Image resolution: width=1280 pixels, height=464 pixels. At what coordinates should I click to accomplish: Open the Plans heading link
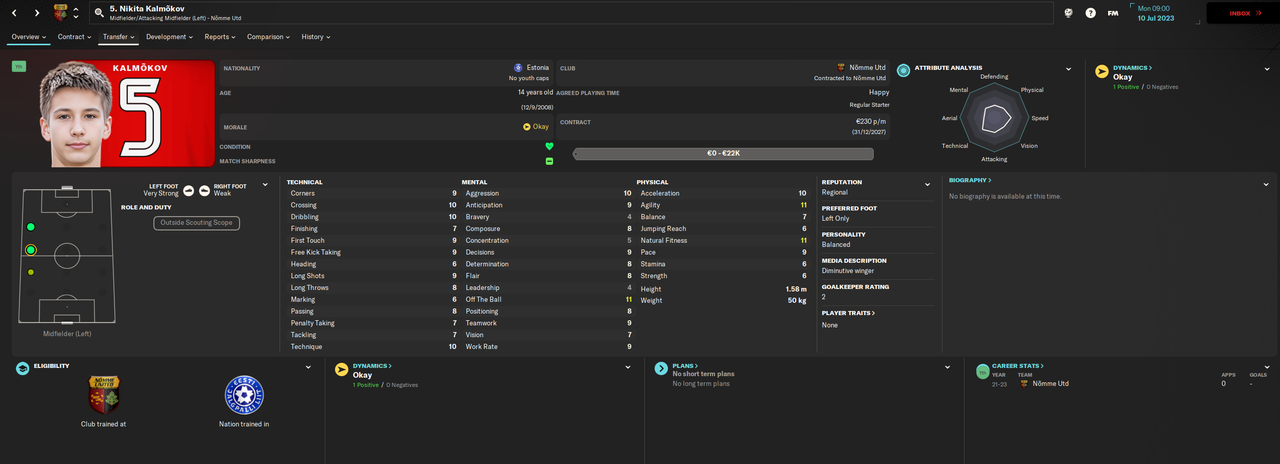684,366
